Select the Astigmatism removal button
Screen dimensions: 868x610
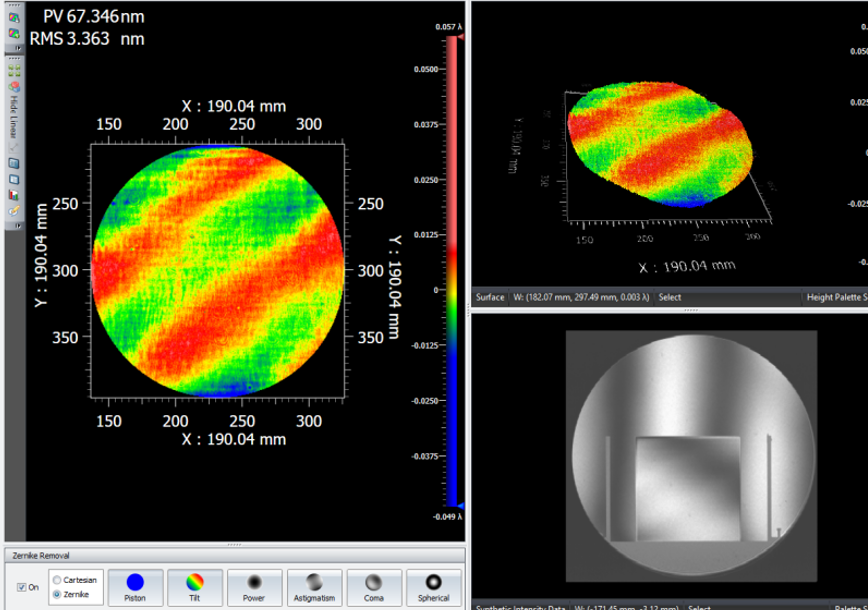314,587
